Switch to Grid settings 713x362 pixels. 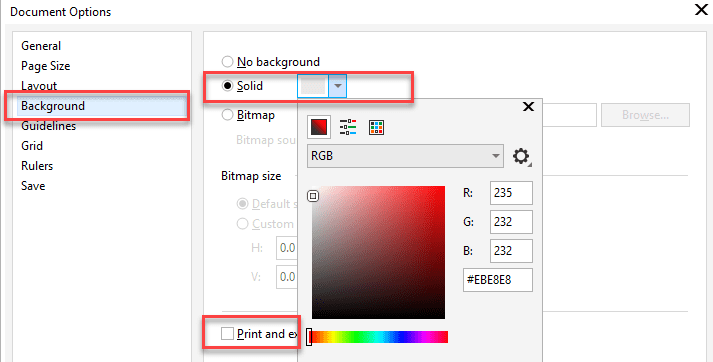[32, 146]
